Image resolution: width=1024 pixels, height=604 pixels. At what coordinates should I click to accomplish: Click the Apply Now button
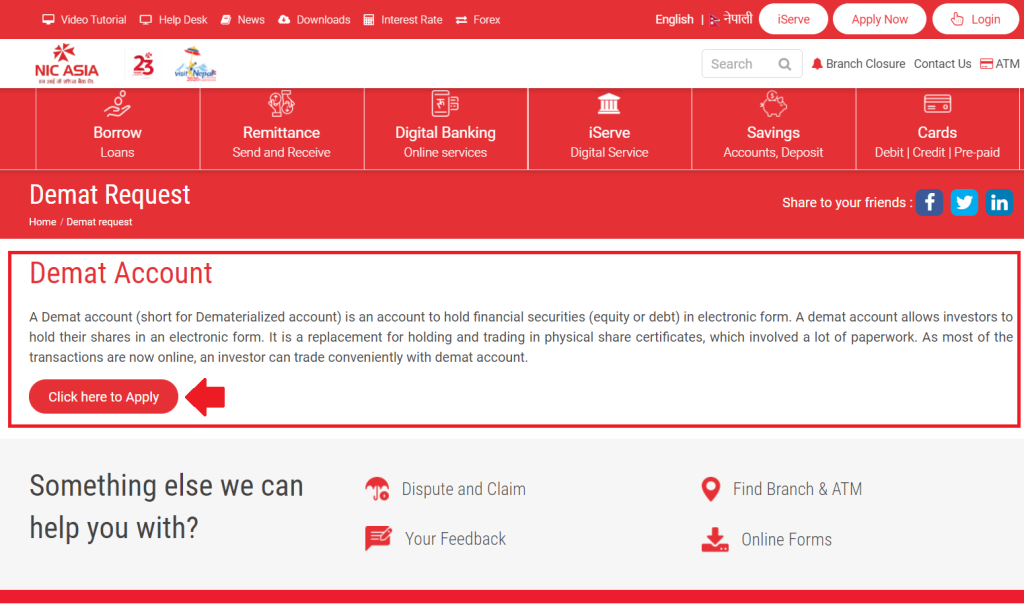[880, 19]
